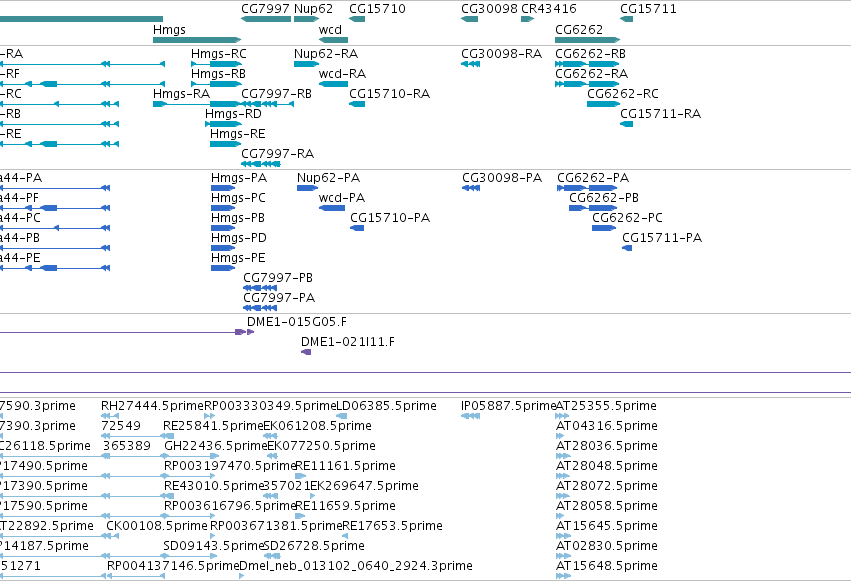Select the Nup62 gene label
Image resolution: width=851 pixels, height=581 pixels.
point(313,9)
